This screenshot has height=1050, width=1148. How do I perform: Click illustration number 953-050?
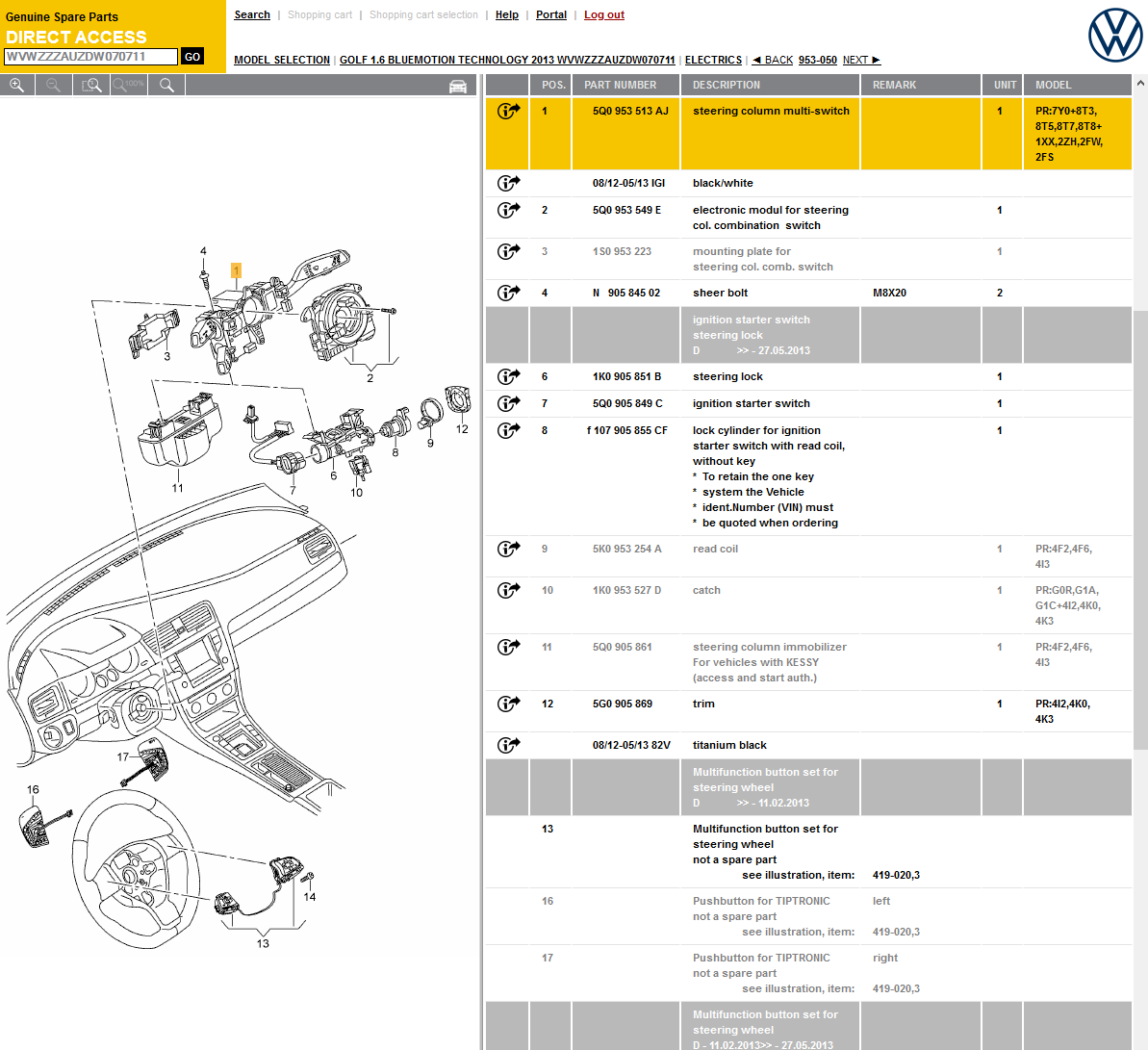[x=818, y=60]
